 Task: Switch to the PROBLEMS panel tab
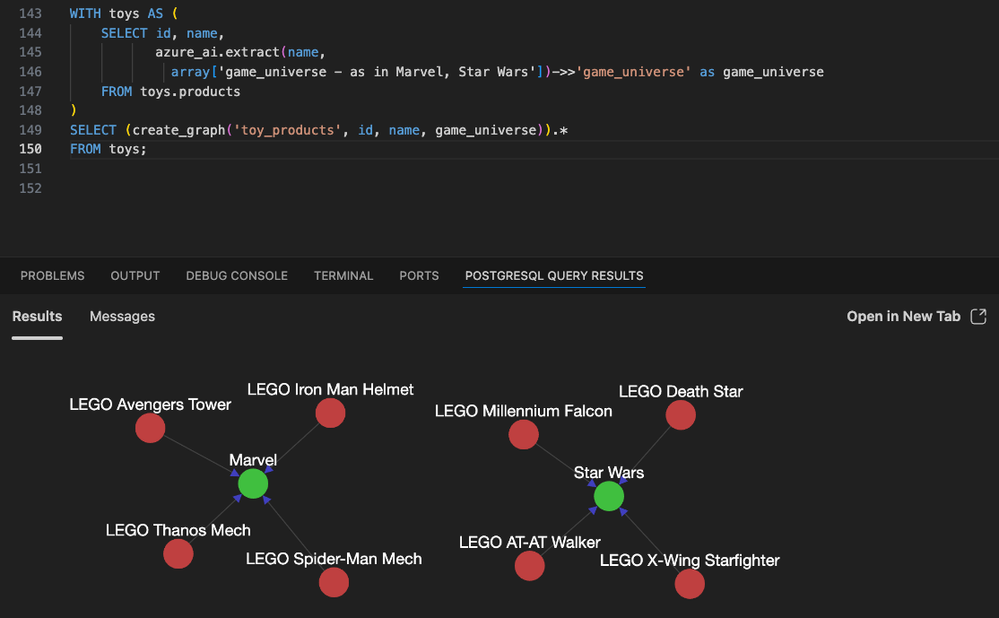click(52, 276)
